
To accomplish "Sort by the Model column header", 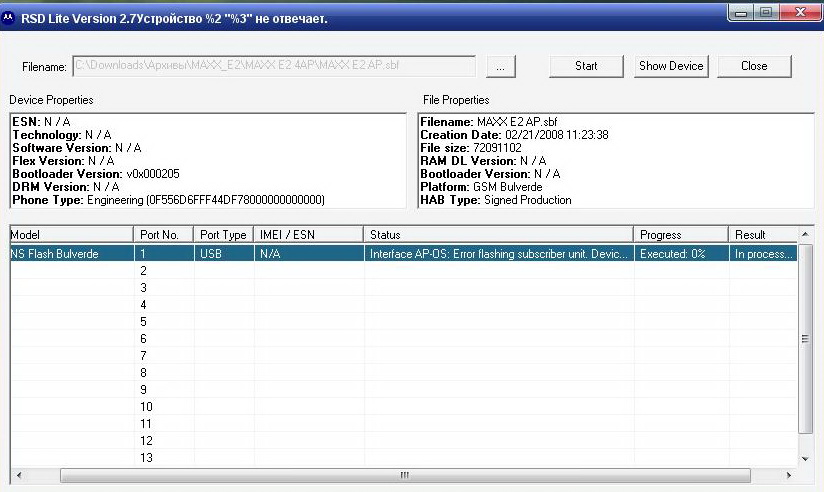I will click(x=71, y=234).
